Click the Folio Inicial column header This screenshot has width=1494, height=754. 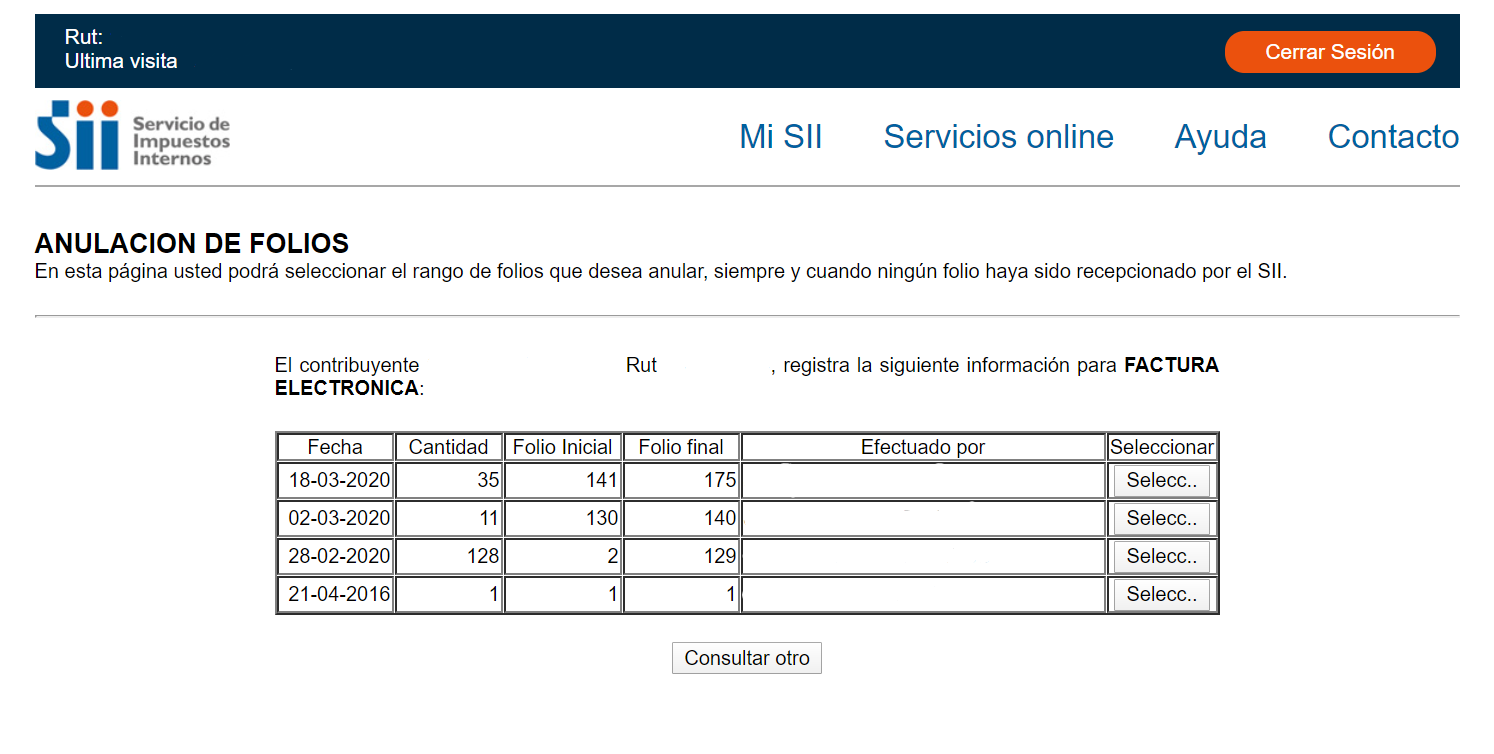(562, 447)
